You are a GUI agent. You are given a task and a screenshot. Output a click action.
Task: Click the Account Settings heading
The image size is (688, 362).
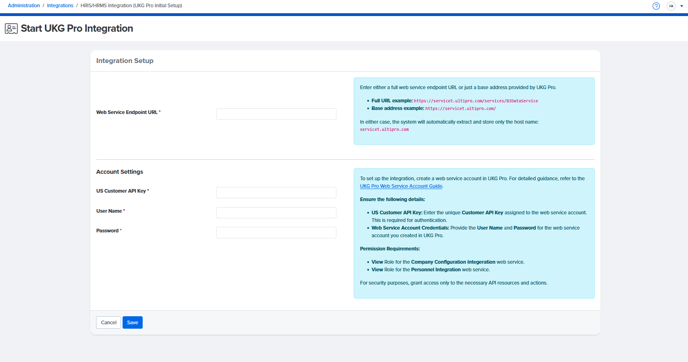click(x=119, y=172)
